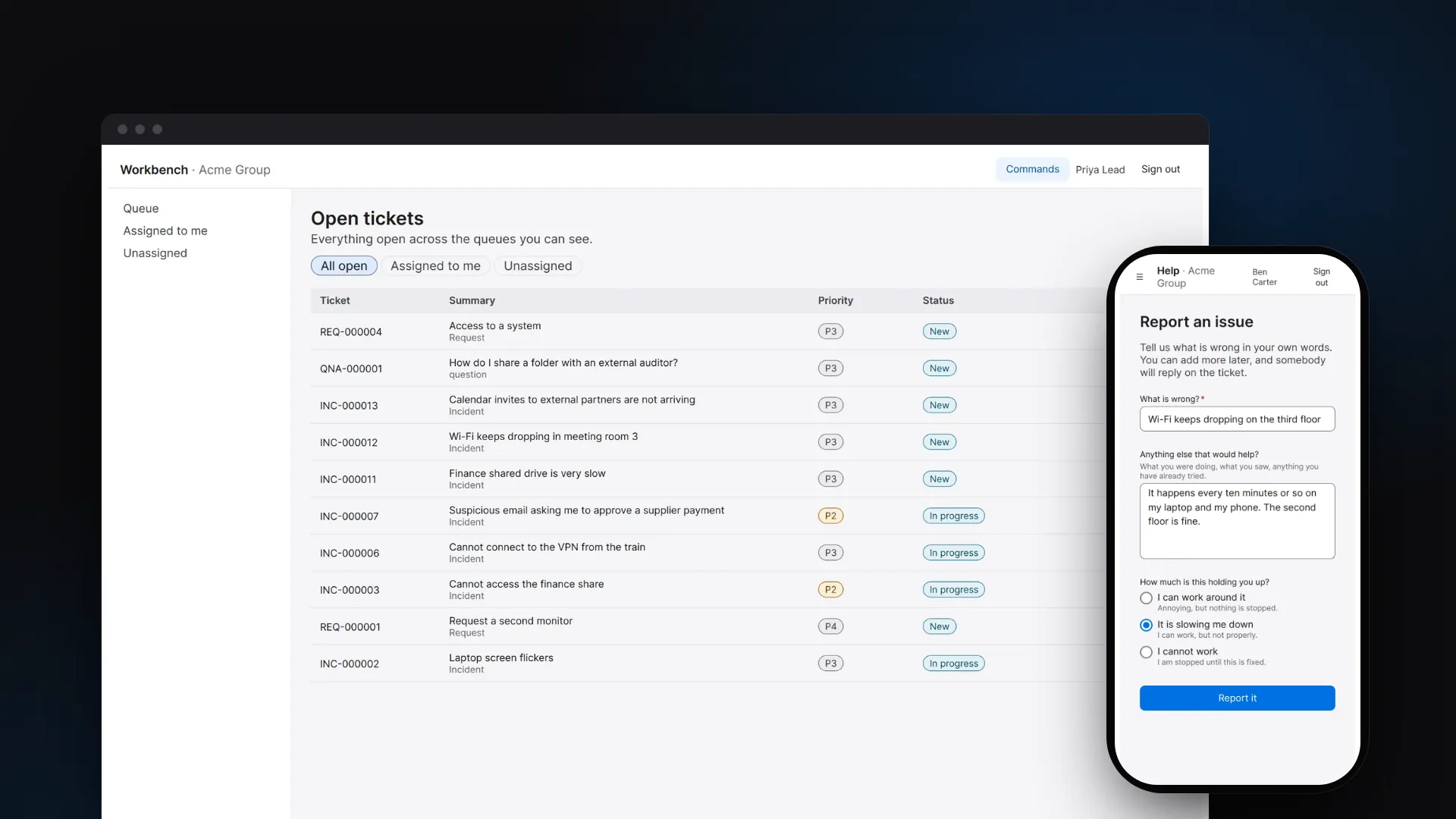Click 'Request a second monitor' summary
This screenshot has width=1456, height=819.
pos(510,621)
